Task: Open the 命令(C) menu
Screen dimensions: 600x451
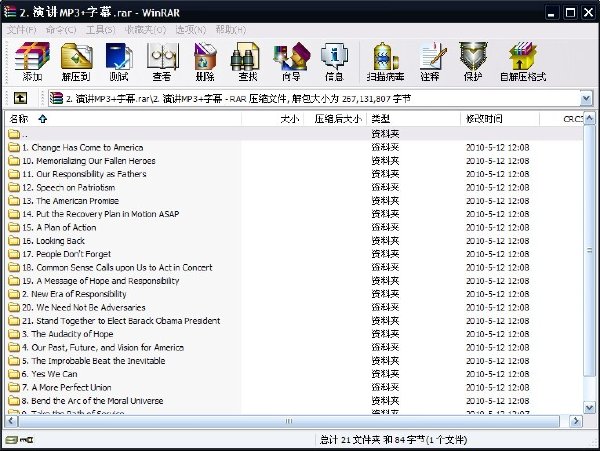Action: [x=61, y=30]
